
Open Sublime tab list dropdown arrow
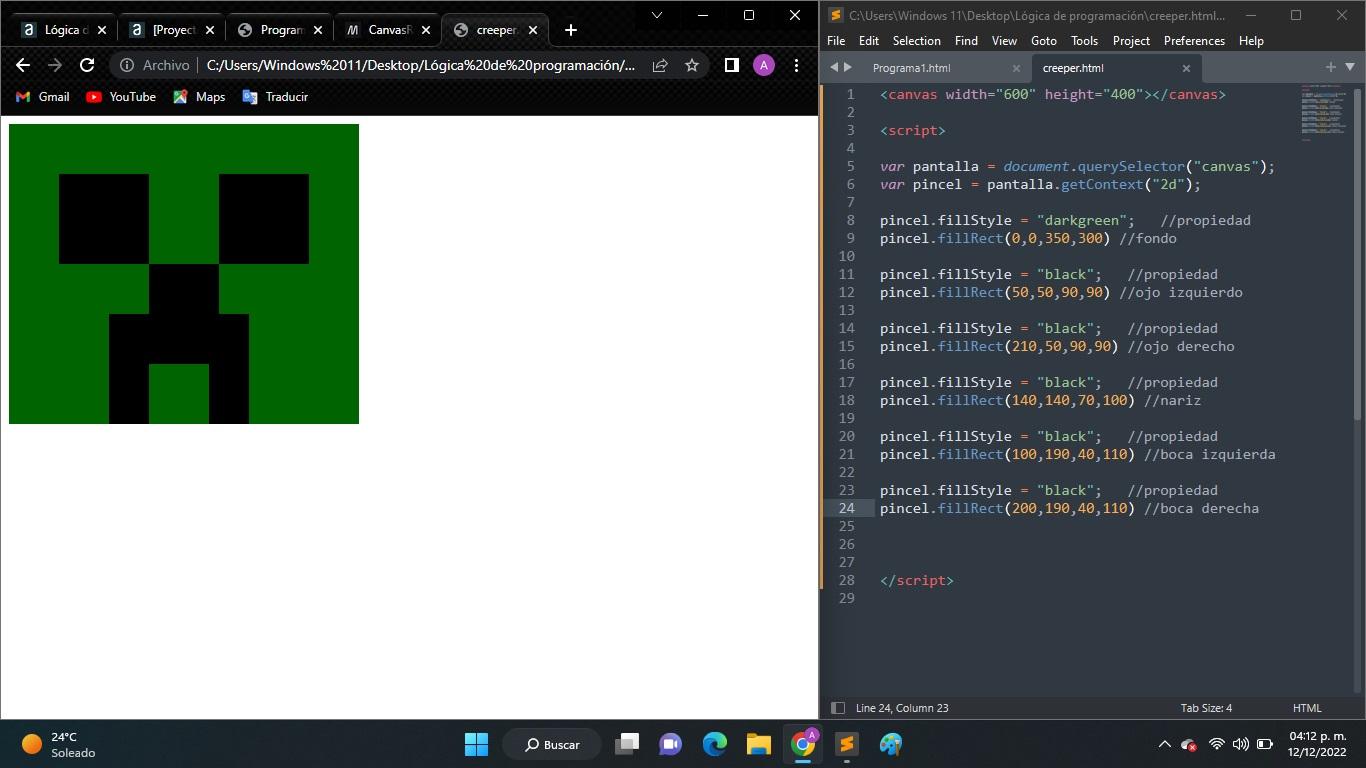[1349, 67]
